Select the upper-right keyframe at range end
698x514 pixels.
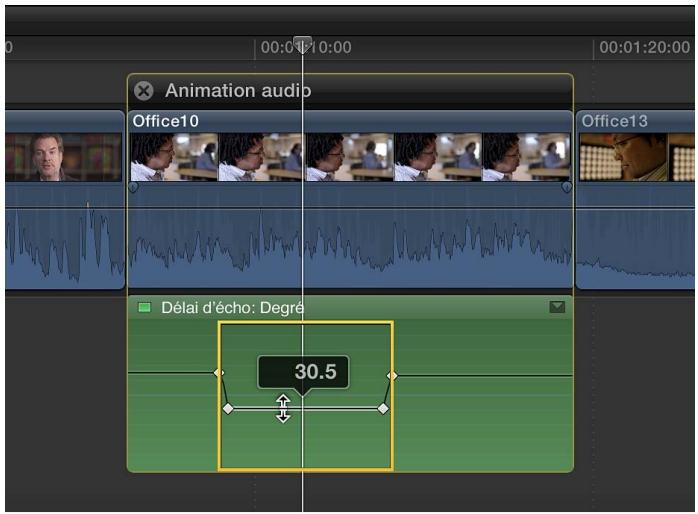[392, 376]
